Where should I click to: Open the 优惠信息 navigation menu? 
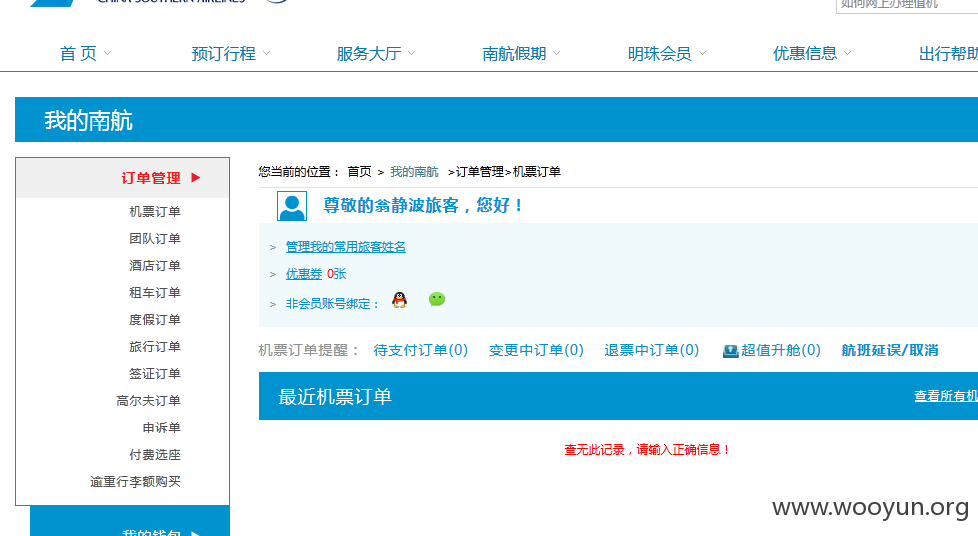click(x=805, y=54)
